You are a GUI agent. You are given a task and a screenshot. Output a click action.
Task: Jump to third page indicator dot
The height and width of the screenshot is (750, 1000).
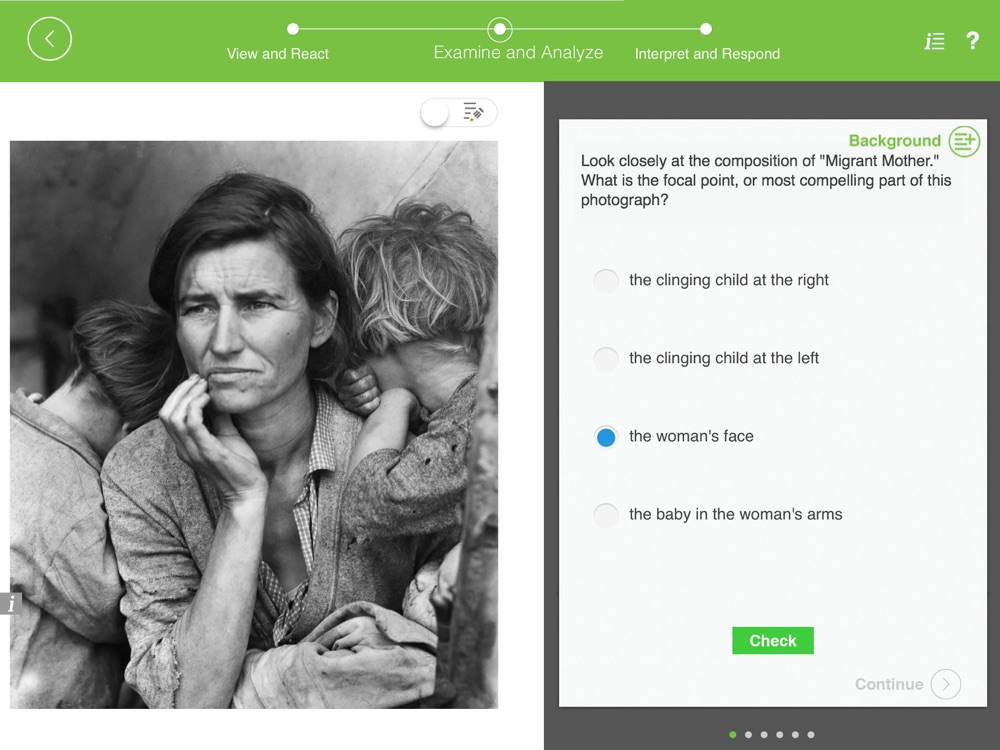pos(764,735)
